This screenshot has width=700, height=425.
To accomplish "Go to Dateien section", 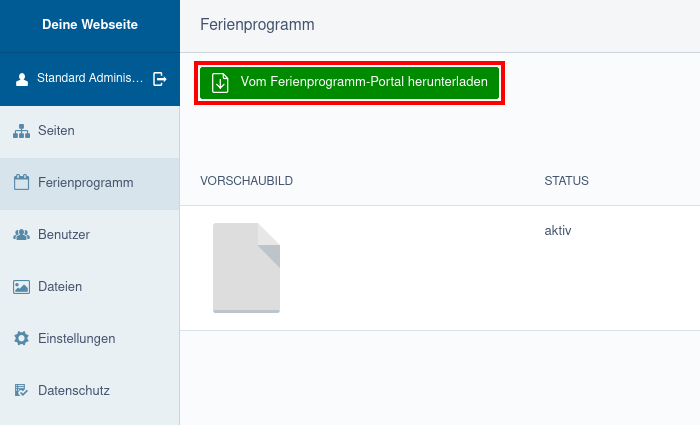I will tap(90, 287).
